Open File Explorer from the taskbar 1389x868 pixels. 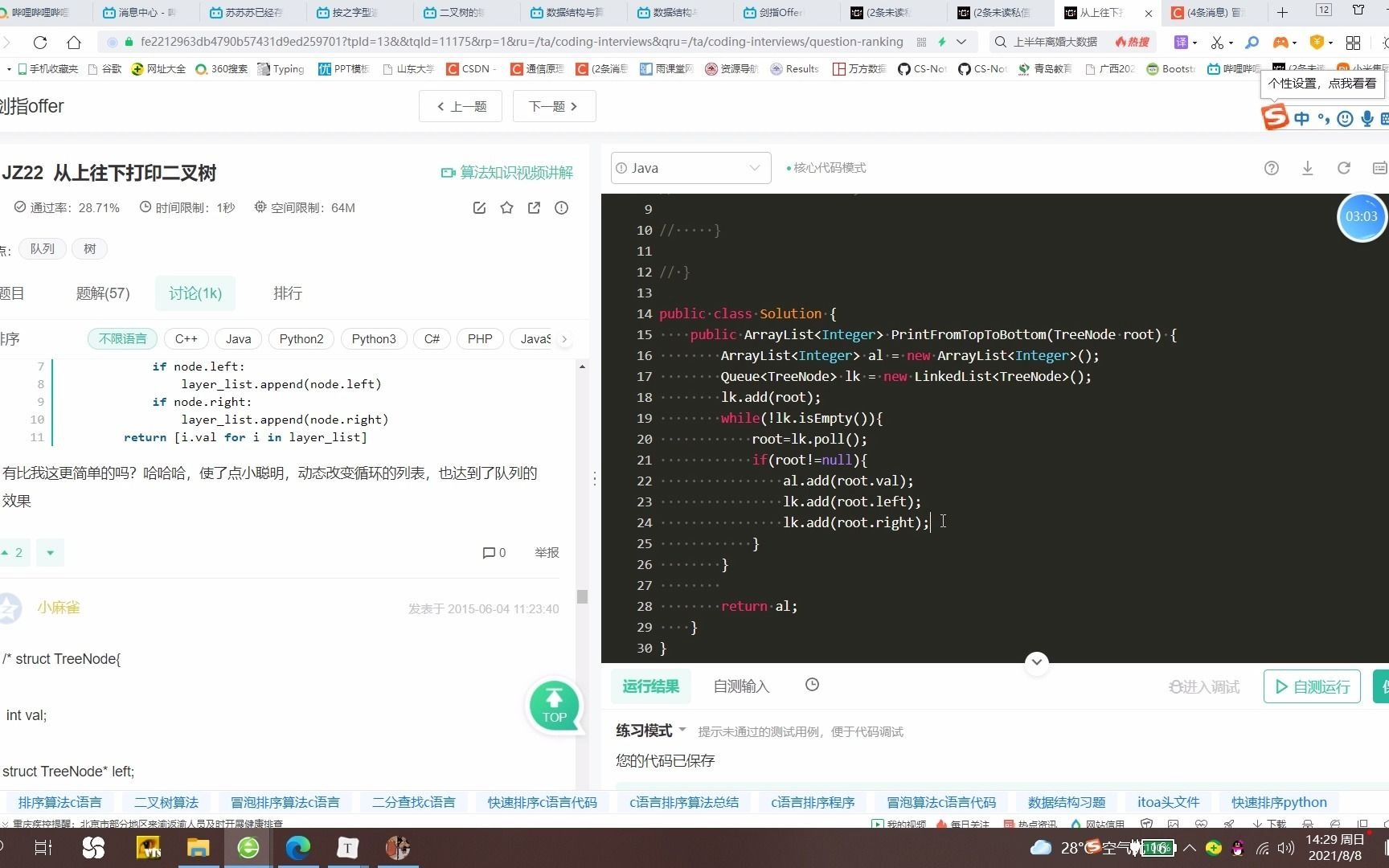coord(198,847)
